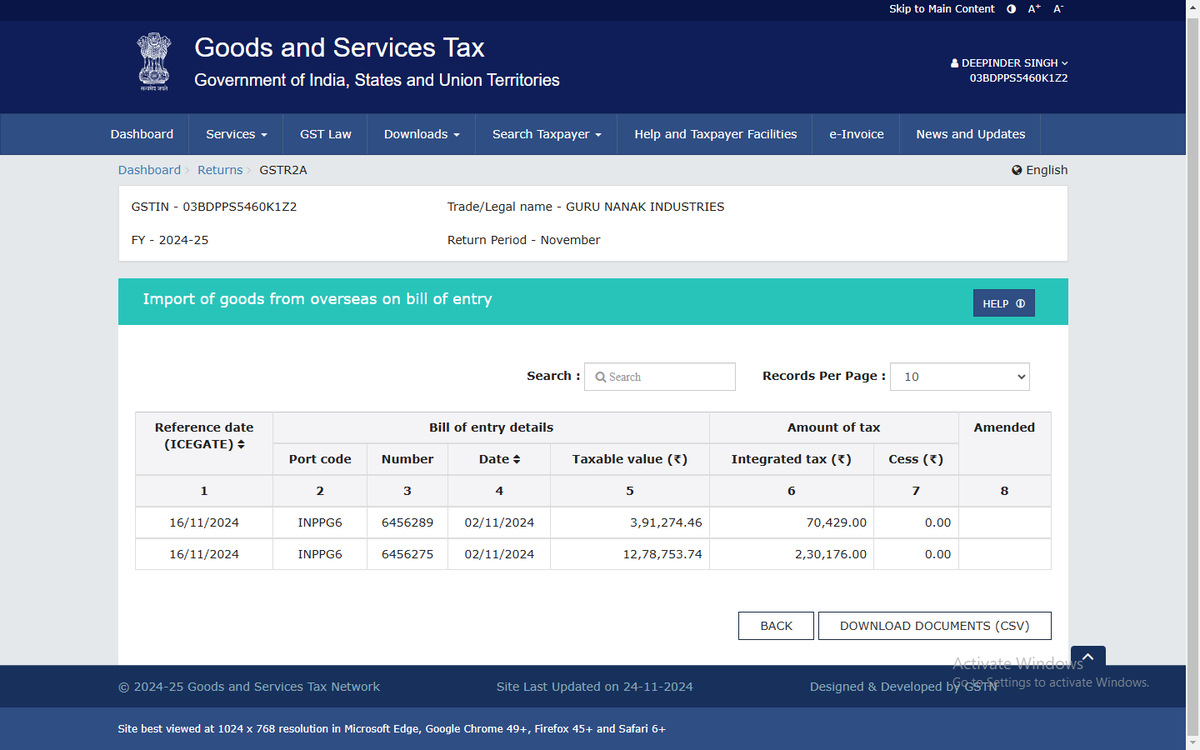The image size is (1200, 750).
Task: Open the GST Law menu item
Action: click(x=325, y=134)
